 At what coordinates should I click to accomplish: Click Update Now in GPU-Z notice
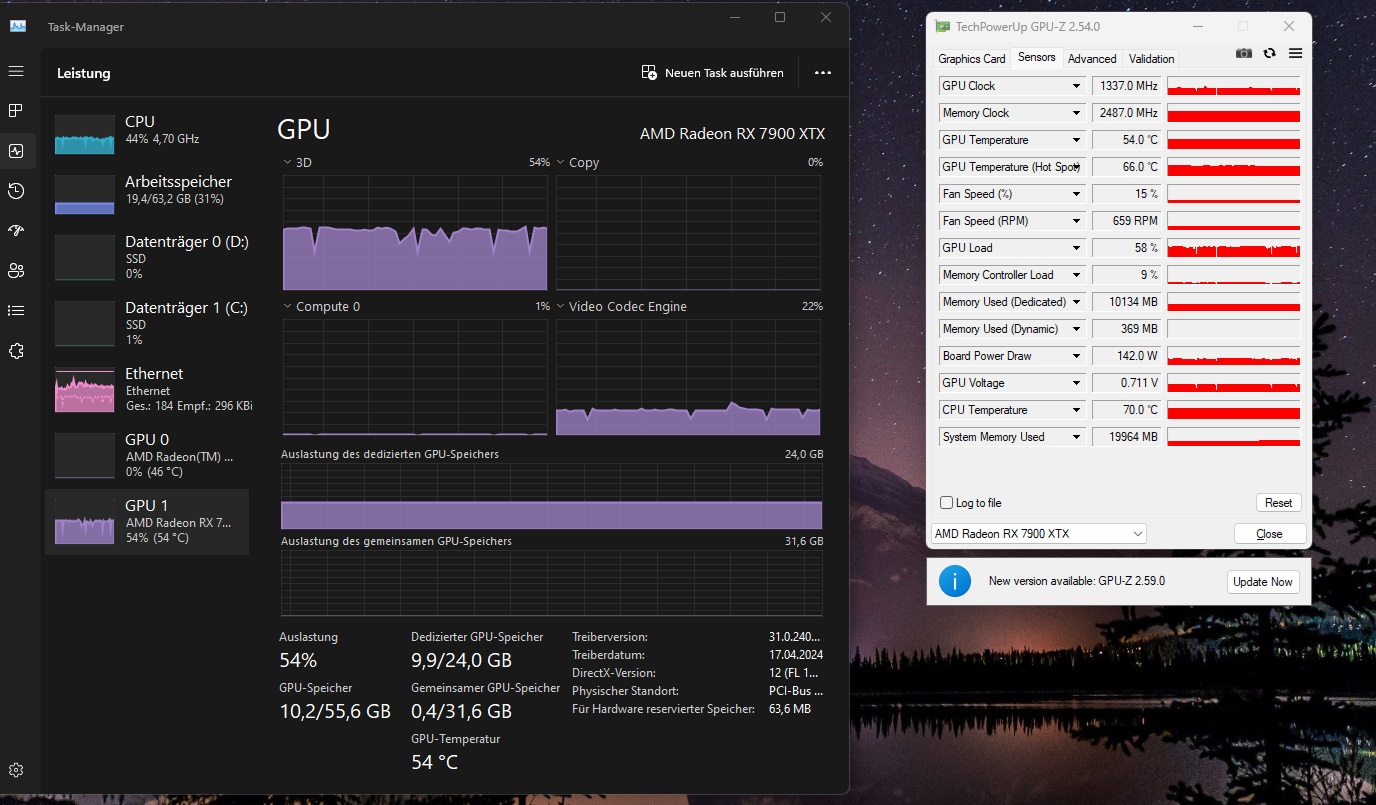pyautogui.click(x=1263, y=582)
